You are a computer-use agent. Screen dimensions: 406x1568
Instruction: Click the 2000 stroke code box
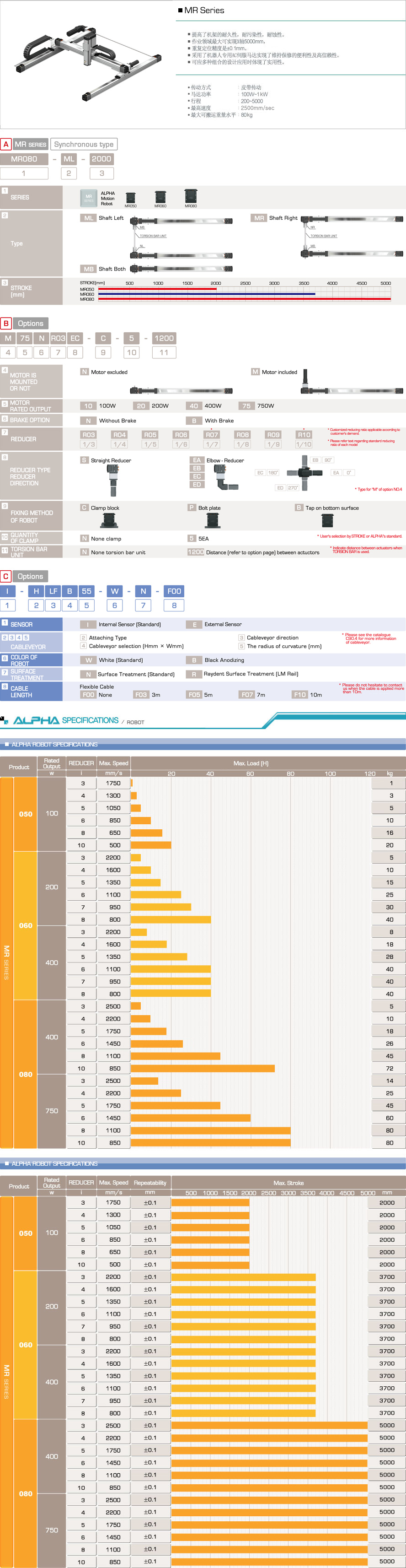tap(101, 159)
